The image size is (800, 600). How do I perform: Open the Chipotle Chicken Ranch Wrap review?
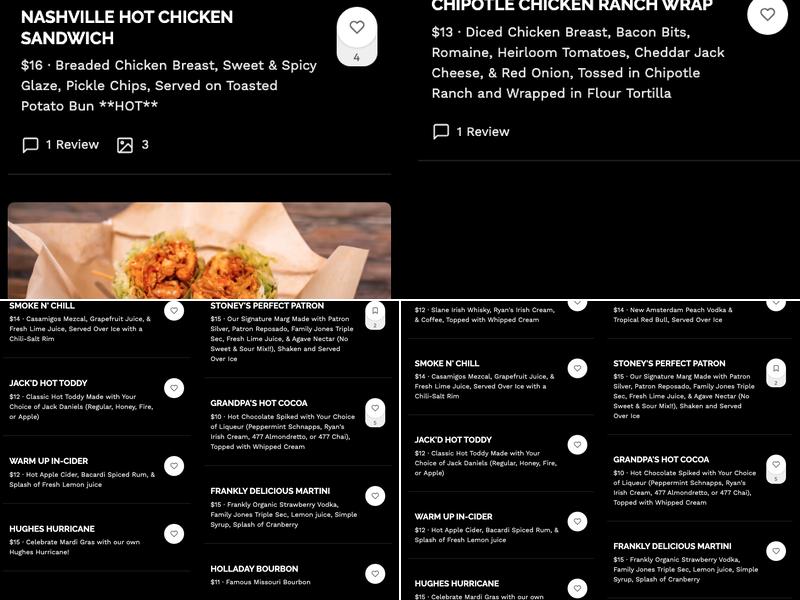(x=471, y=132)
